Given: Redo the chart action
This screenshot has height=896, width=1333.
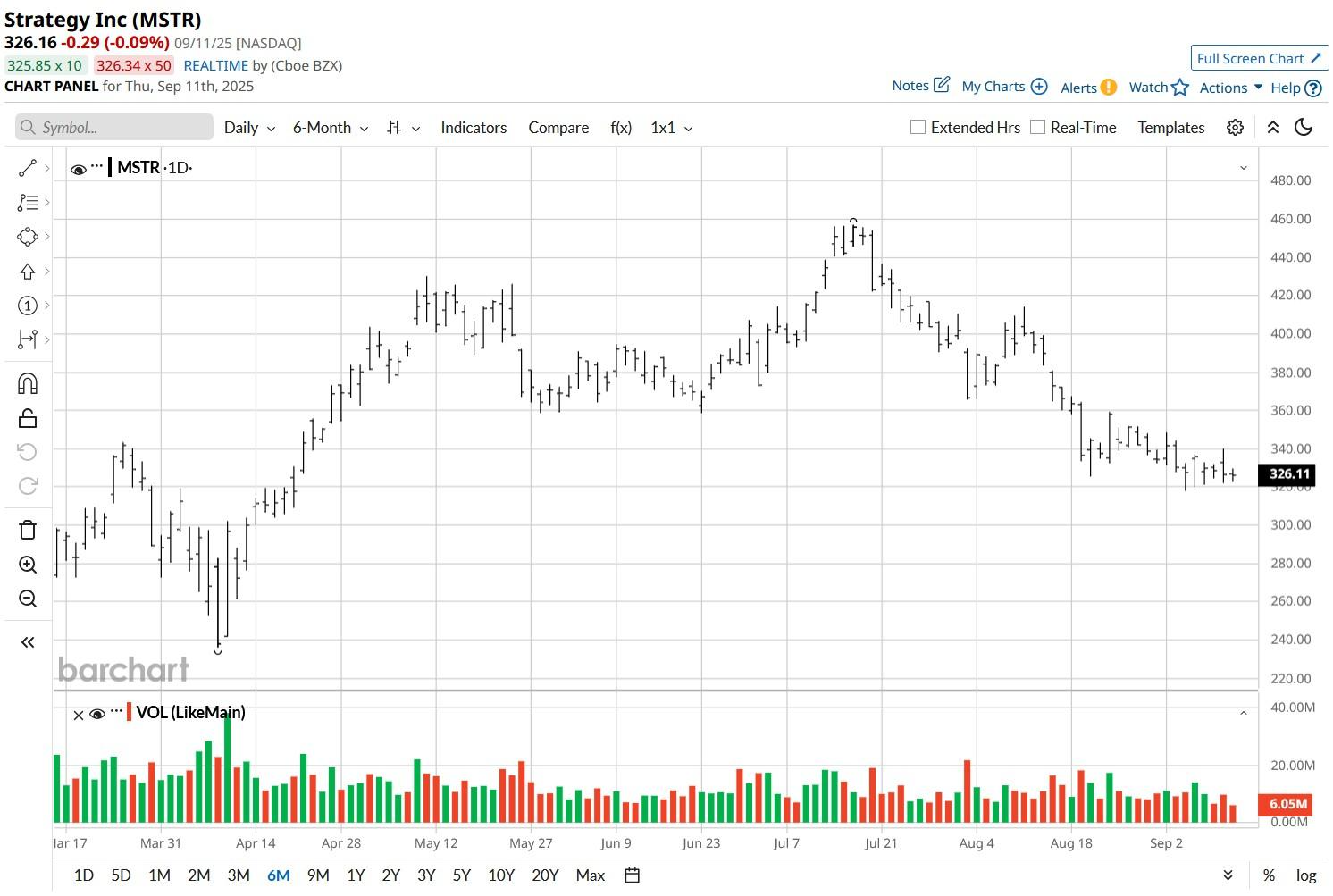Looking at the screenshot, I should [x=28, y=486].
